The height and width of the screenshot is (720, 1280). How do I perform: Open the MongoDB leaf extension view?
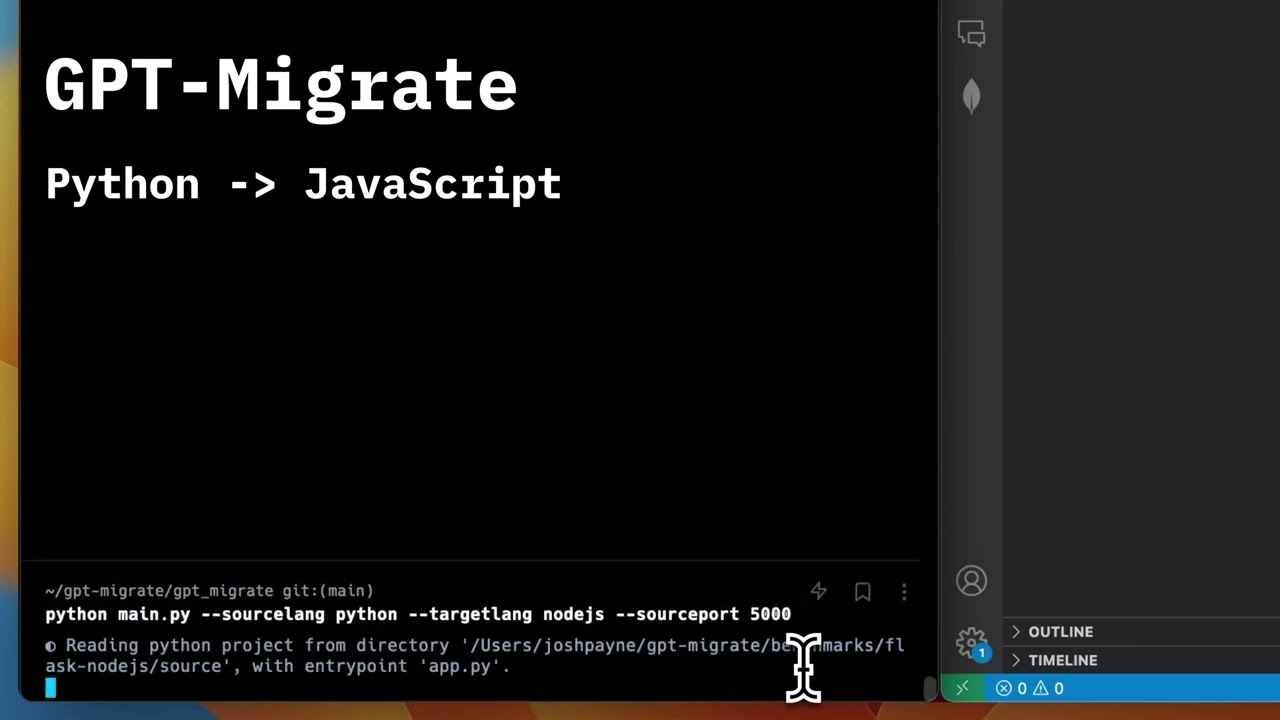point(971,97)
